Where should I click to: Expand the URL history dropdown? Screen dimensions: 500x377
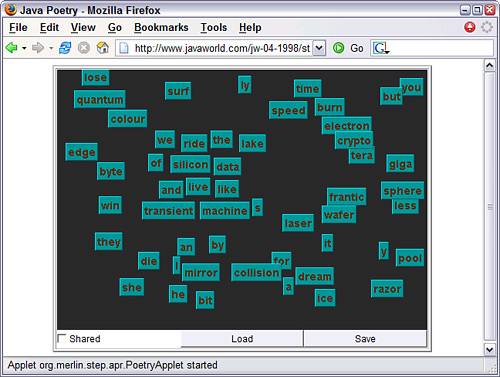[x=319, y=48]
